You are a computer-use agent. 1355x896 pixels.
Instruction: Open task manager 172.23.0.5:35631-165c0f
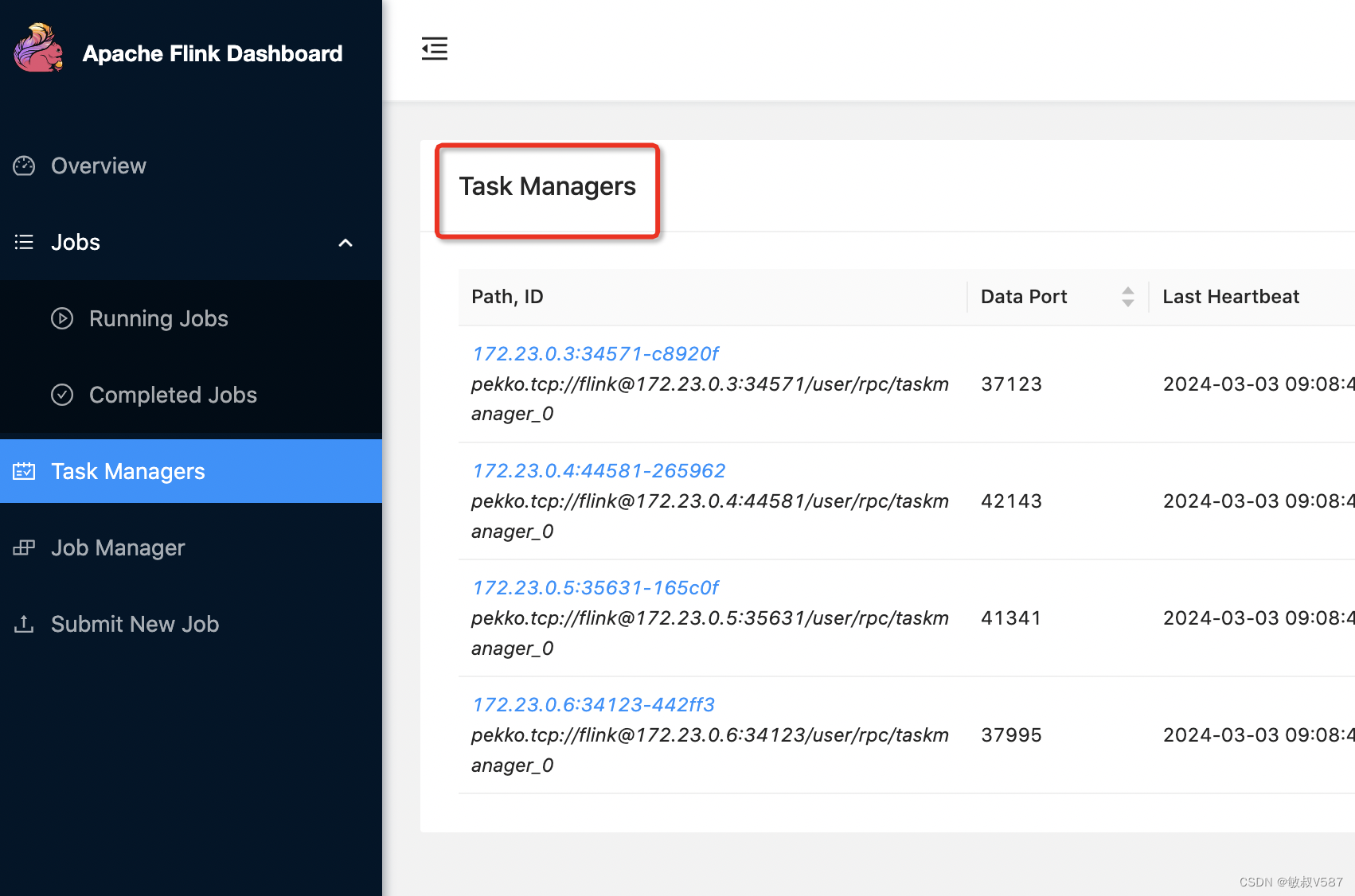pyautogui.click(x=595, y=587)
